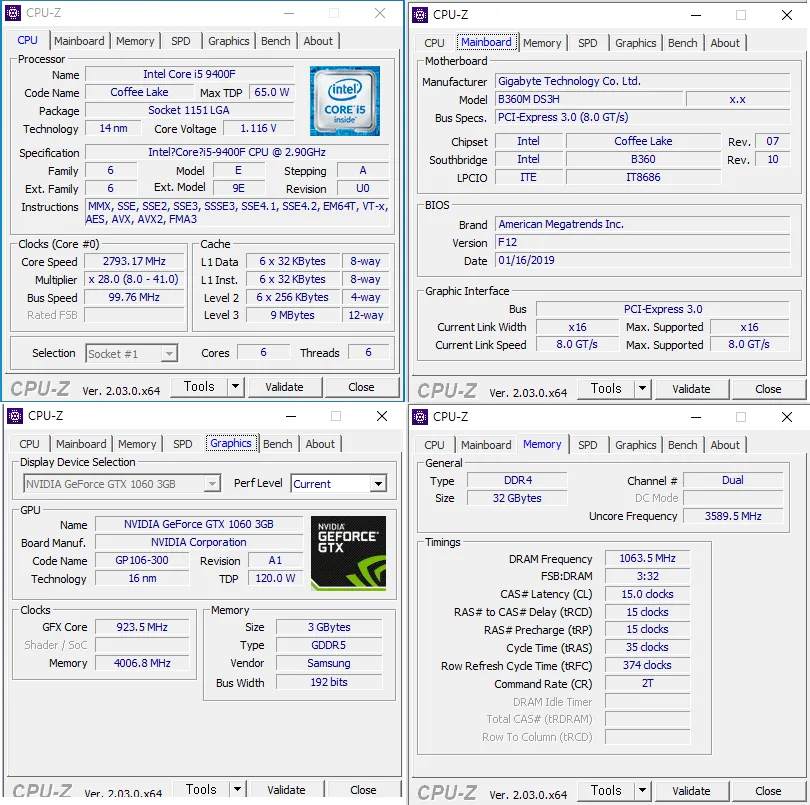Switch to the CPU tab in the Graphics window
This screenshot has width=810, height=805.
[x=29, y=443]
